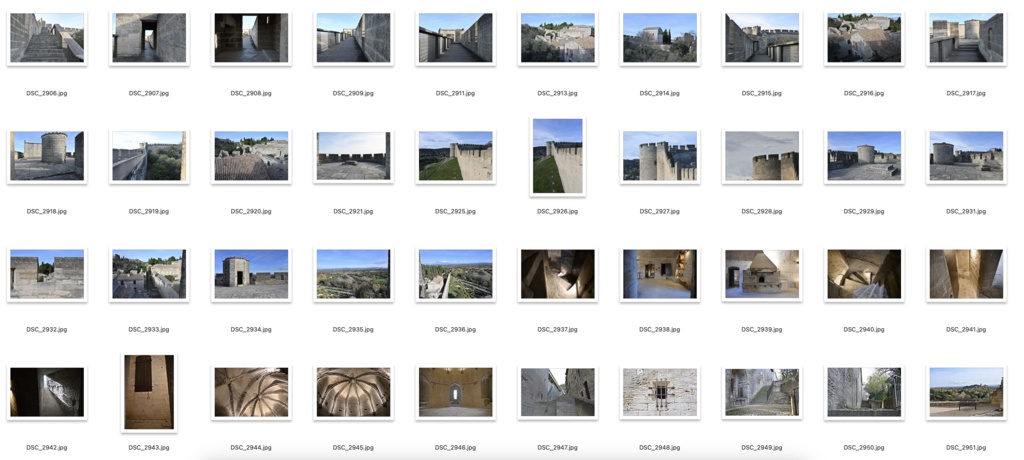
Task: Select the DSC_2921.jpg thumbnail
Action: pyautogui.click(x=353, y=156)
